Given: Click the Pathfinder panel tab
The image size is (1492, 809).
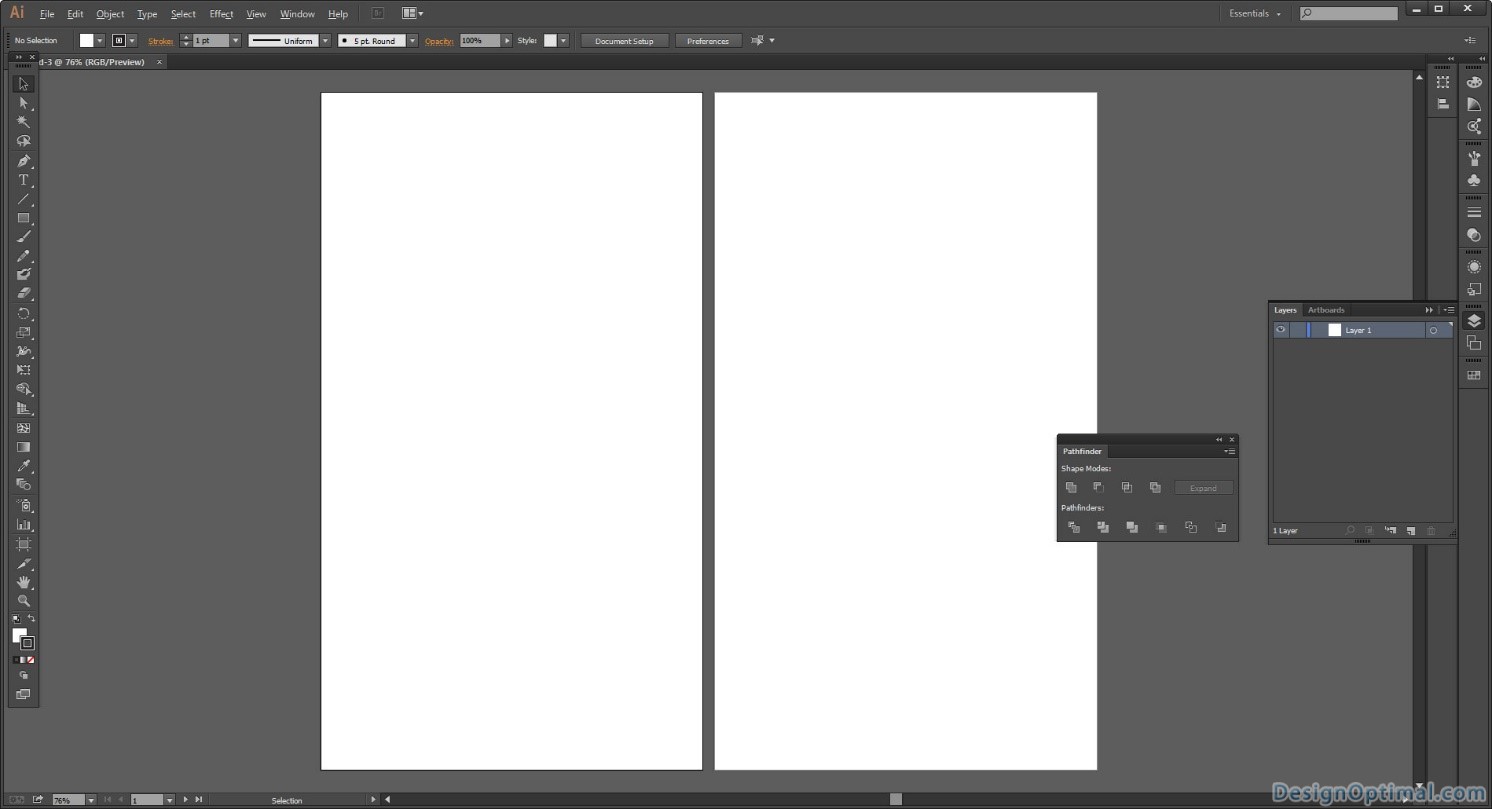Looking at the screenshot, I should coord(1082,452).
